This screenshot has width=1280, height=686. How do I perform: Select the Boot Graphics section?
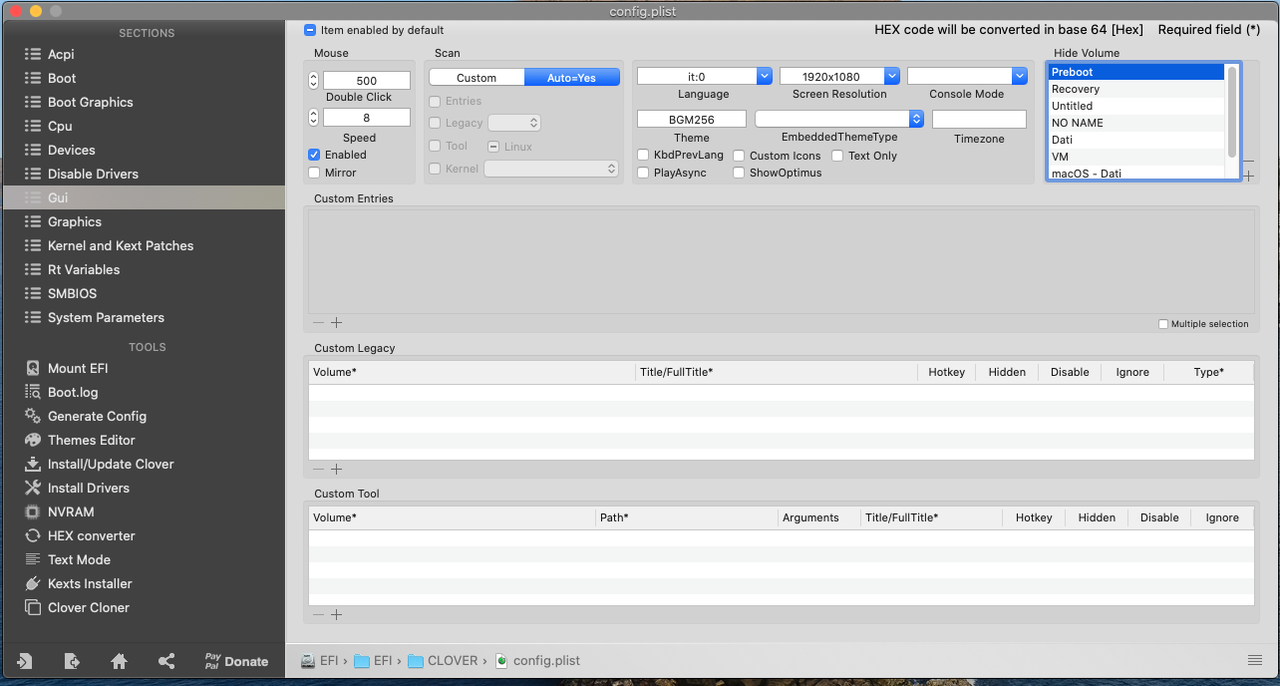tap(90, 102)
